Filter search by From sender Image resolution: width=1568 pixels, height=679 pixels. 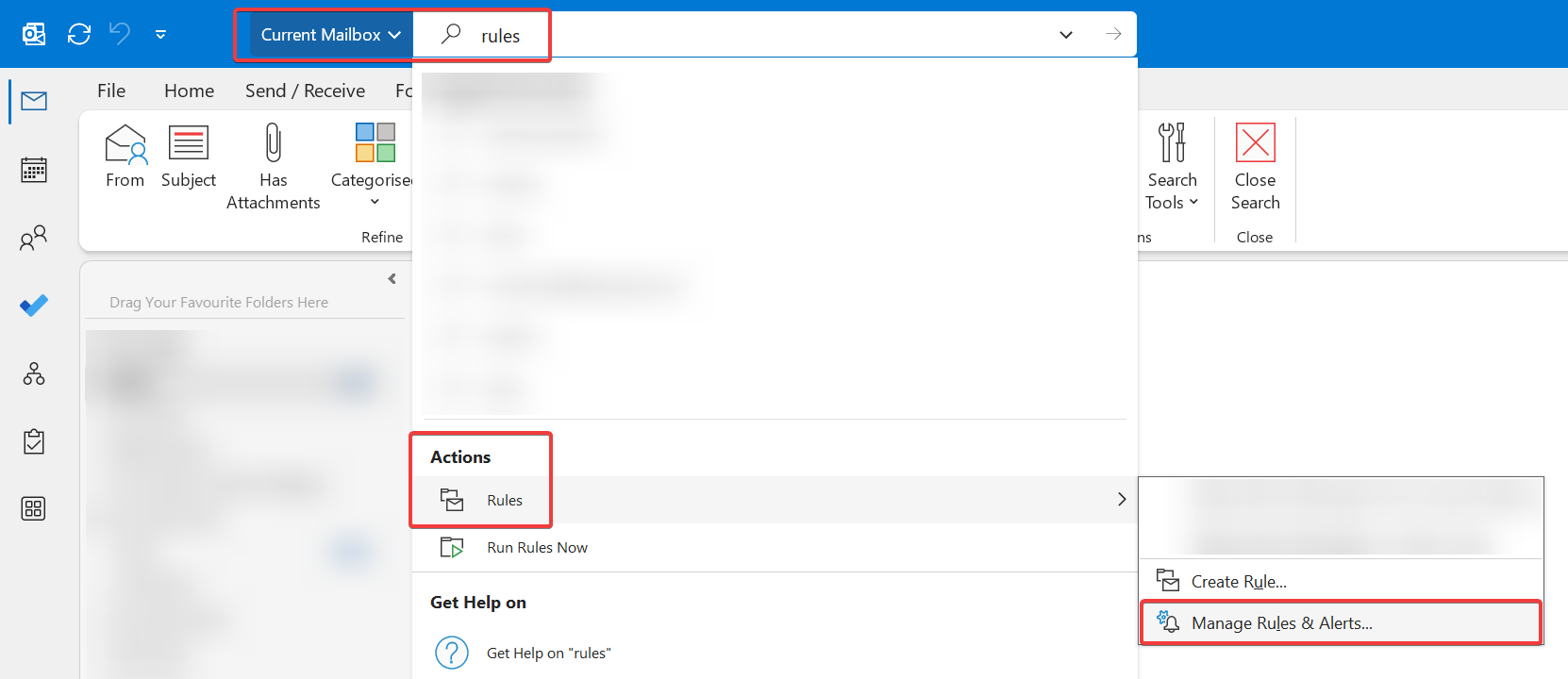pyautogui.click(x=125, y=157)
